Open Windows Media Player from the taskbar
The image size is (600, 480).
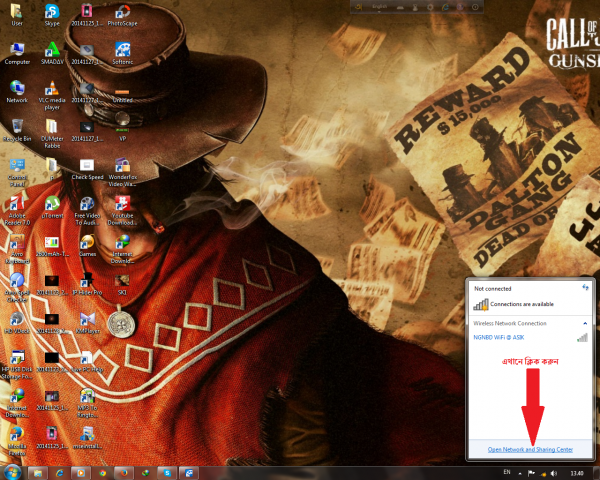81,473
